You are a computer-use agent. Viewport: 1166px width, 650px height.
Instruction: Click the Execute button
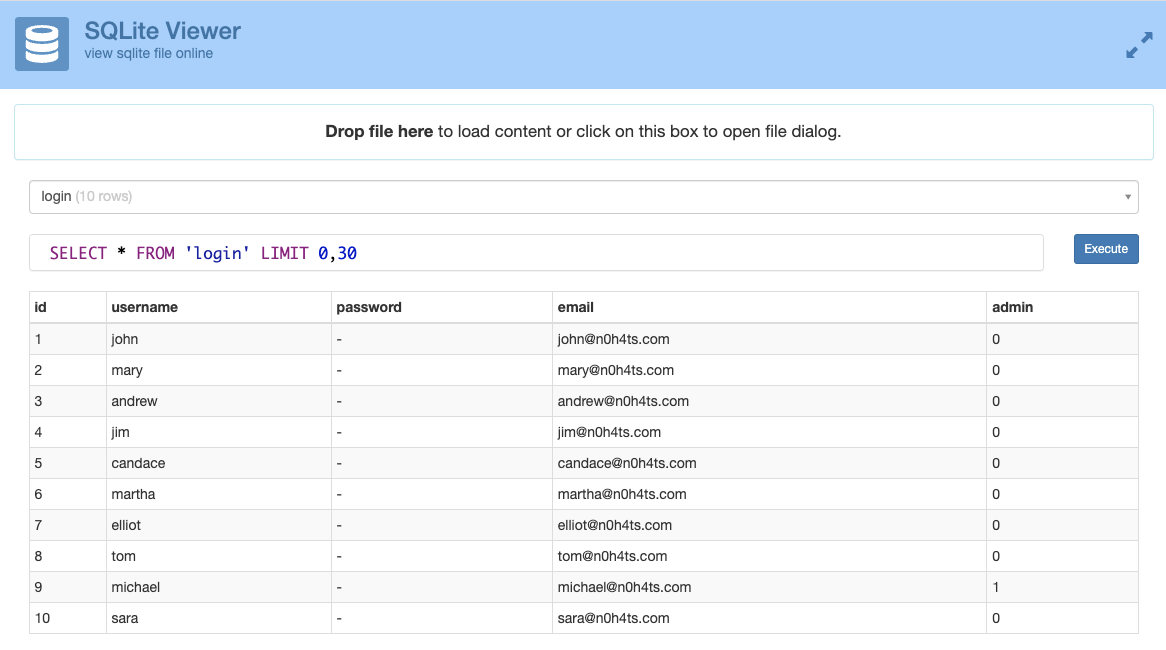(1106, 249)
